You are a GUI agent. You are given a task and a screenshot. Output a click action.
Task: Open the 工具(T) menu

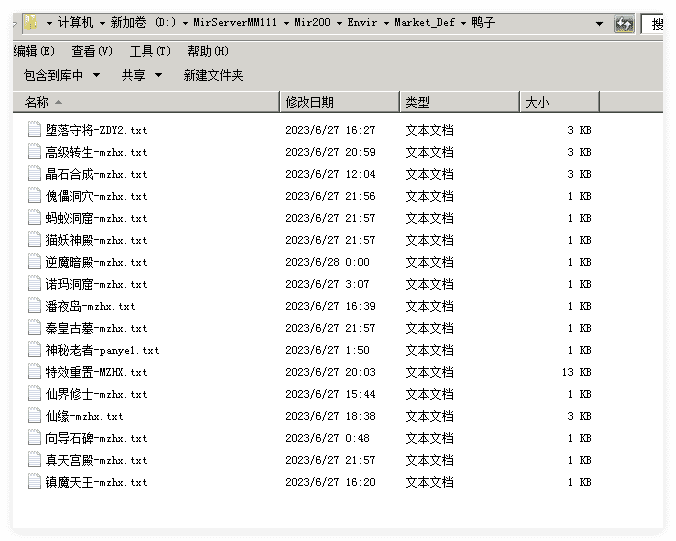150,51
